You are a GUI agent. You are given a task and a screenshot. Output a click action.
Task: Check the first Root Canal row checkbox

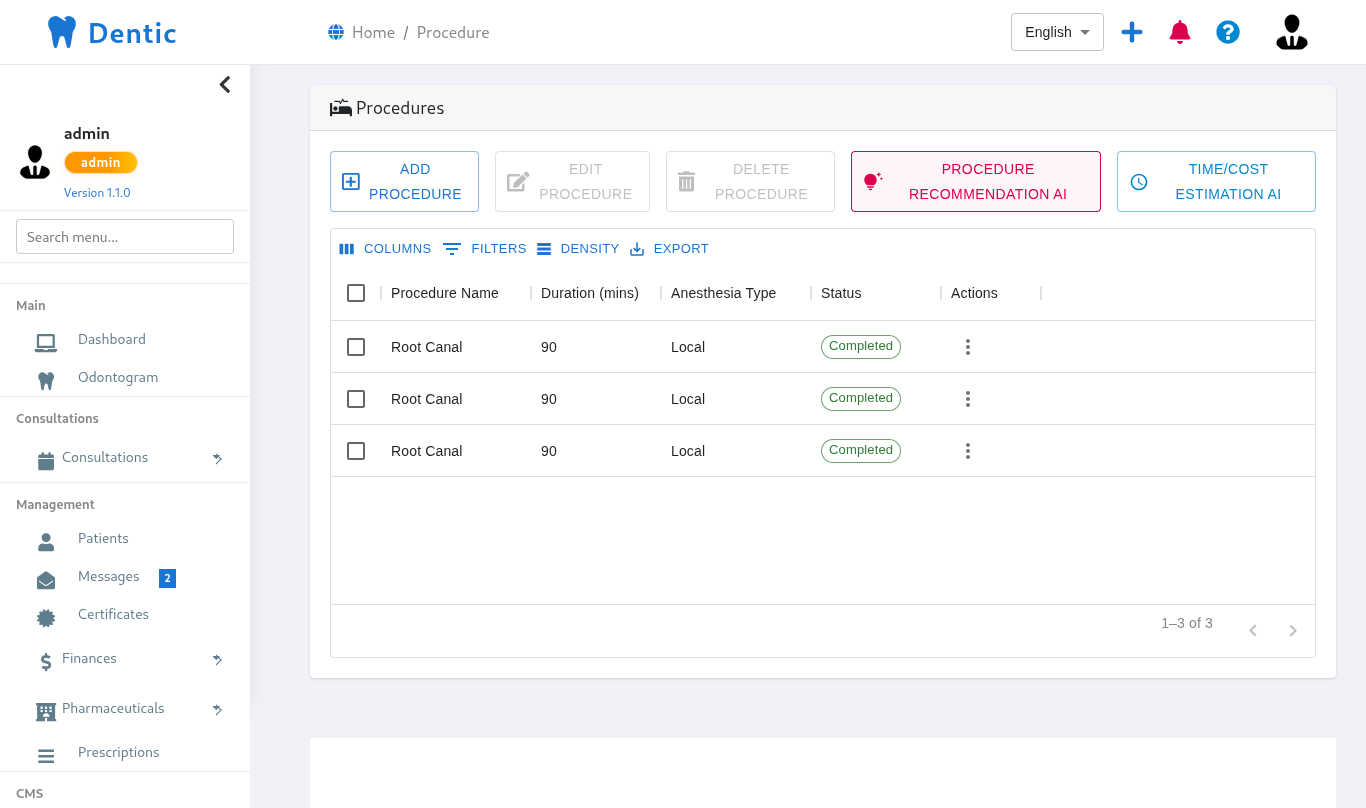point(356,347)
